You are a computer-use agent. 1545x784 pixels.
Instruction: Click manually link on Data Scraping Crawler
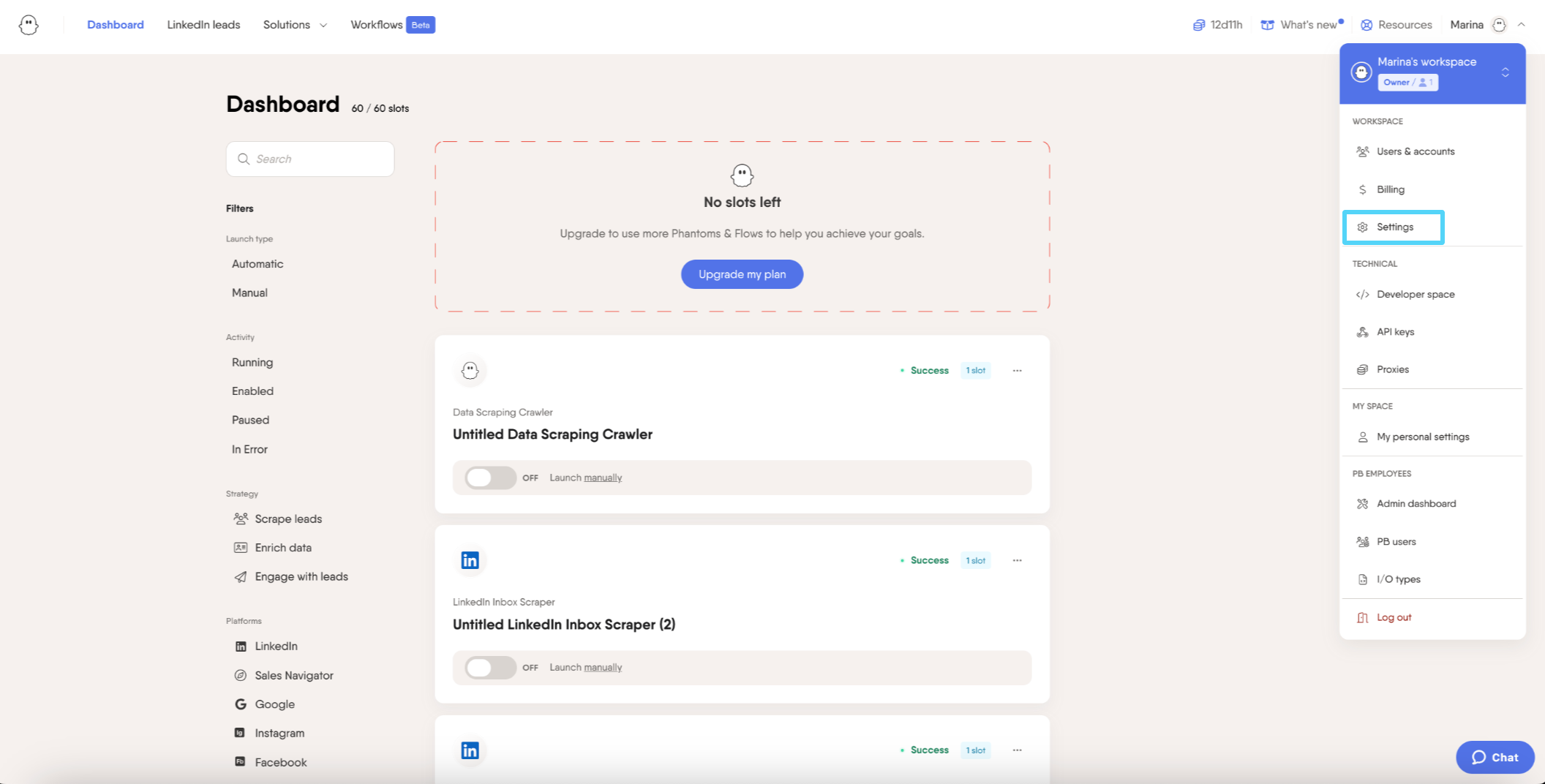click(603, 478)
